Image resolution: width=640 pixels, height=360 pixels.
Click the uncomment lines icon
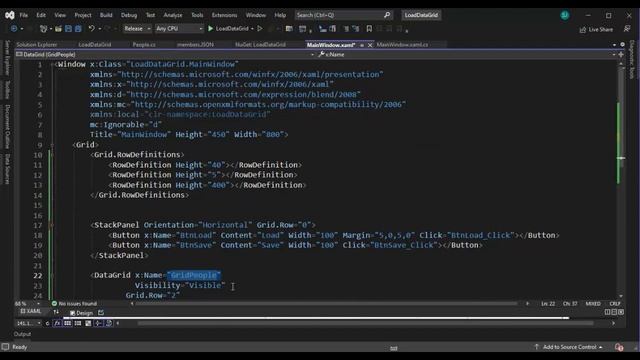pos(356,29)
